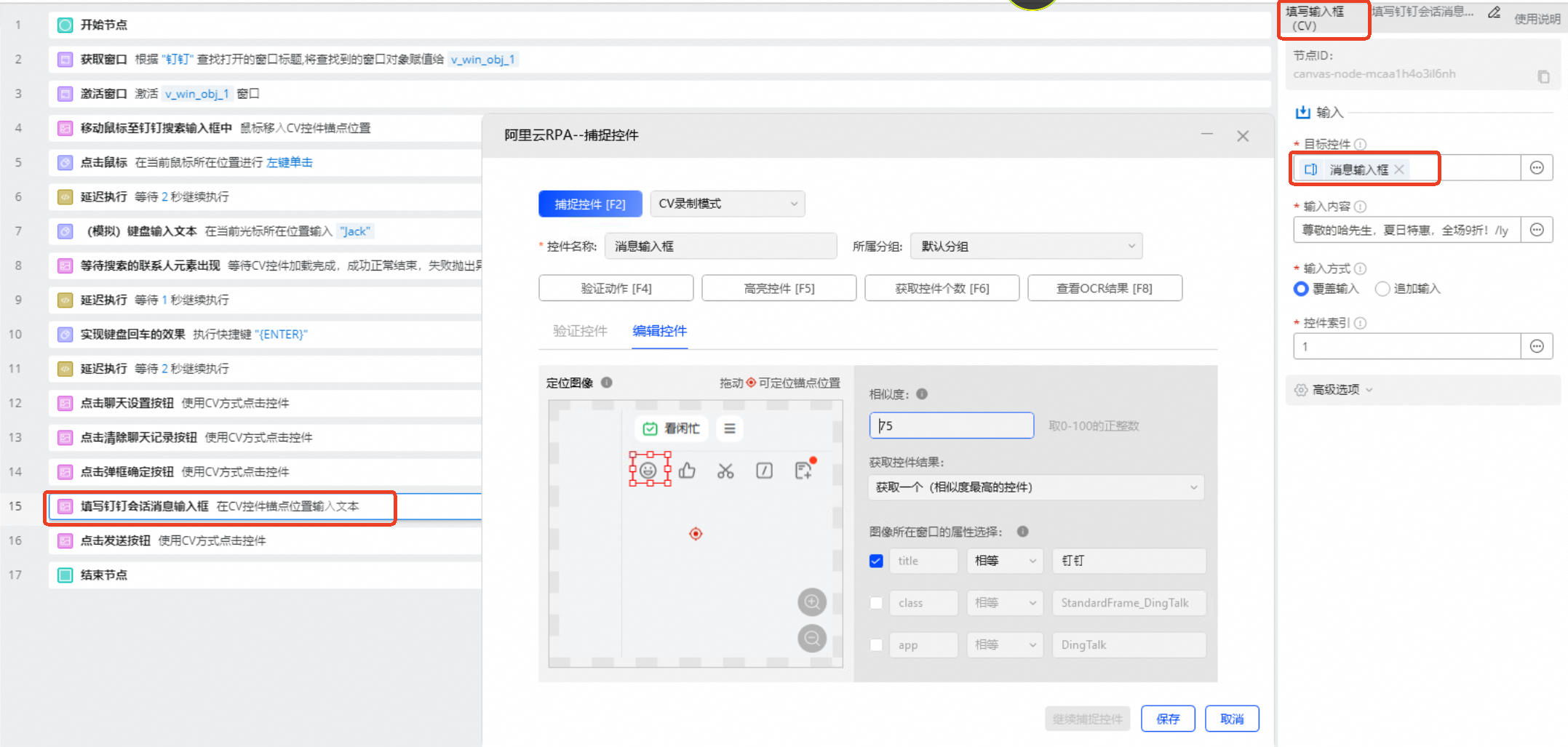
Task: Click the help icon next to 目标控件
Action: coord(1360,144)
